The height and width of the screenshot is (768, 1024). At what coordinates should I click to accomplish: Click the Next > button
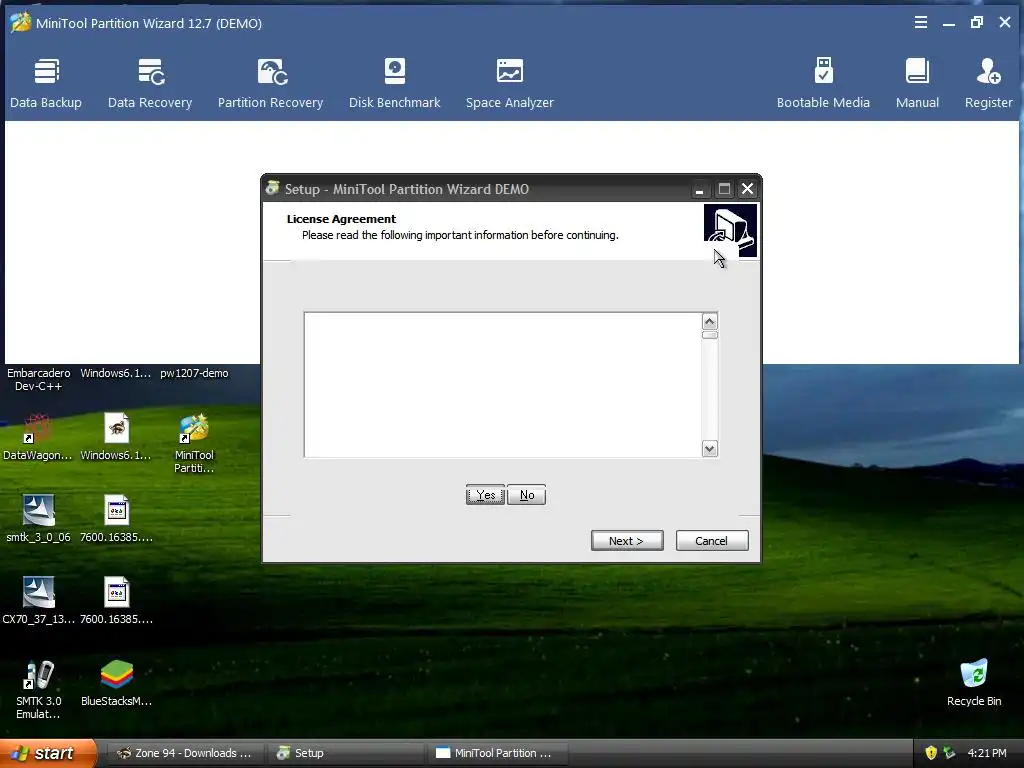coord(627,541)
